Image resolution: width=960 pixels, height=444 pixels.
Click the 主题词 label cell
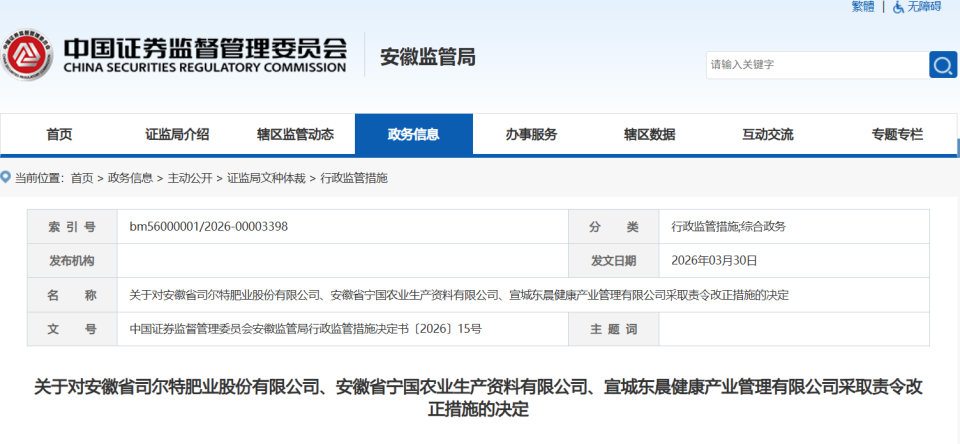(613, 329)
